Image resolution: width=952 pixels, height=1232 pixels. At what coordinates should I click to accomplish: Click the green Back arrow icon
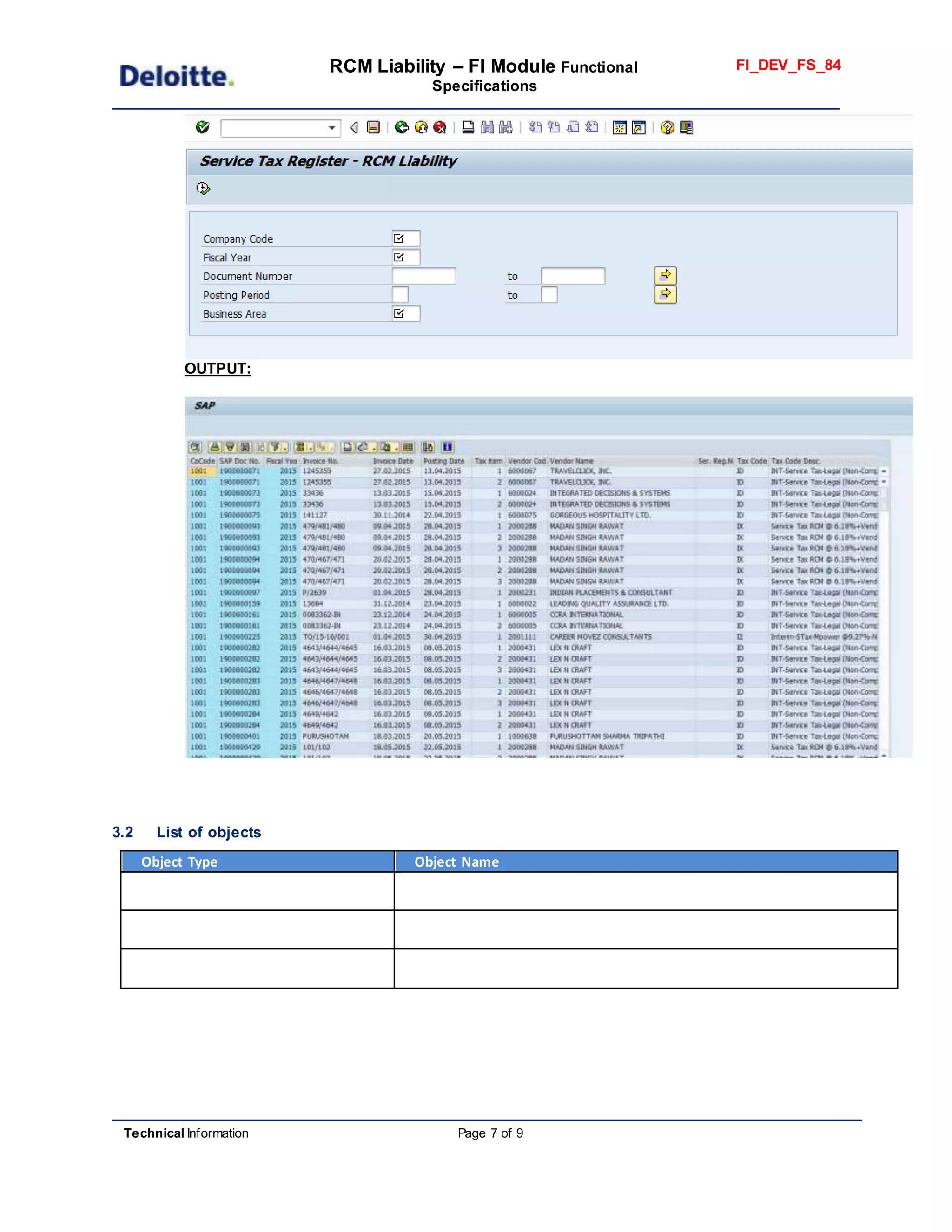click(402, 127)
